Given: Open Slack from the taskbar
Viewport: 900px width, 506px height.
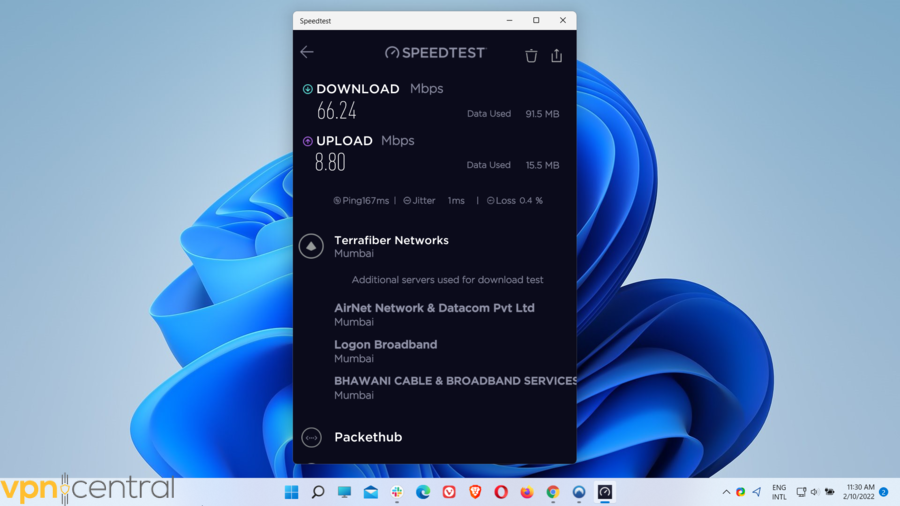Looking at the screenshot, I should pos(397,492).
